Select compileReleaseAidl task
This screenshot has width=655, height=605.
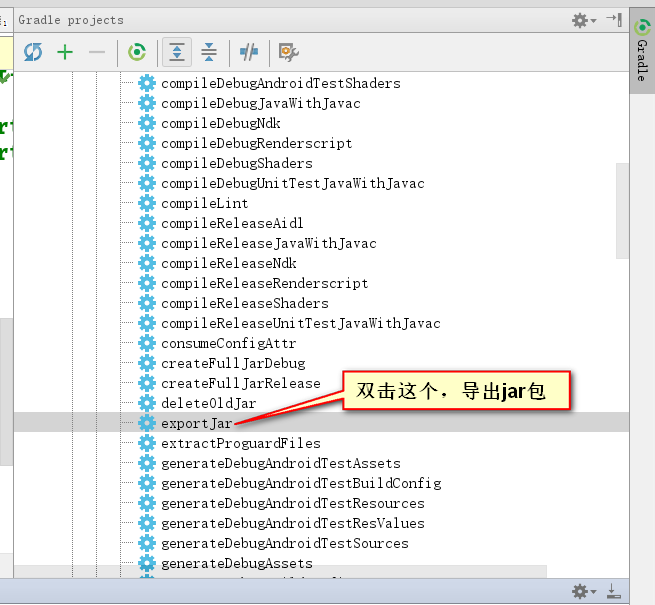pyautogui.click(x=232, y=223)
